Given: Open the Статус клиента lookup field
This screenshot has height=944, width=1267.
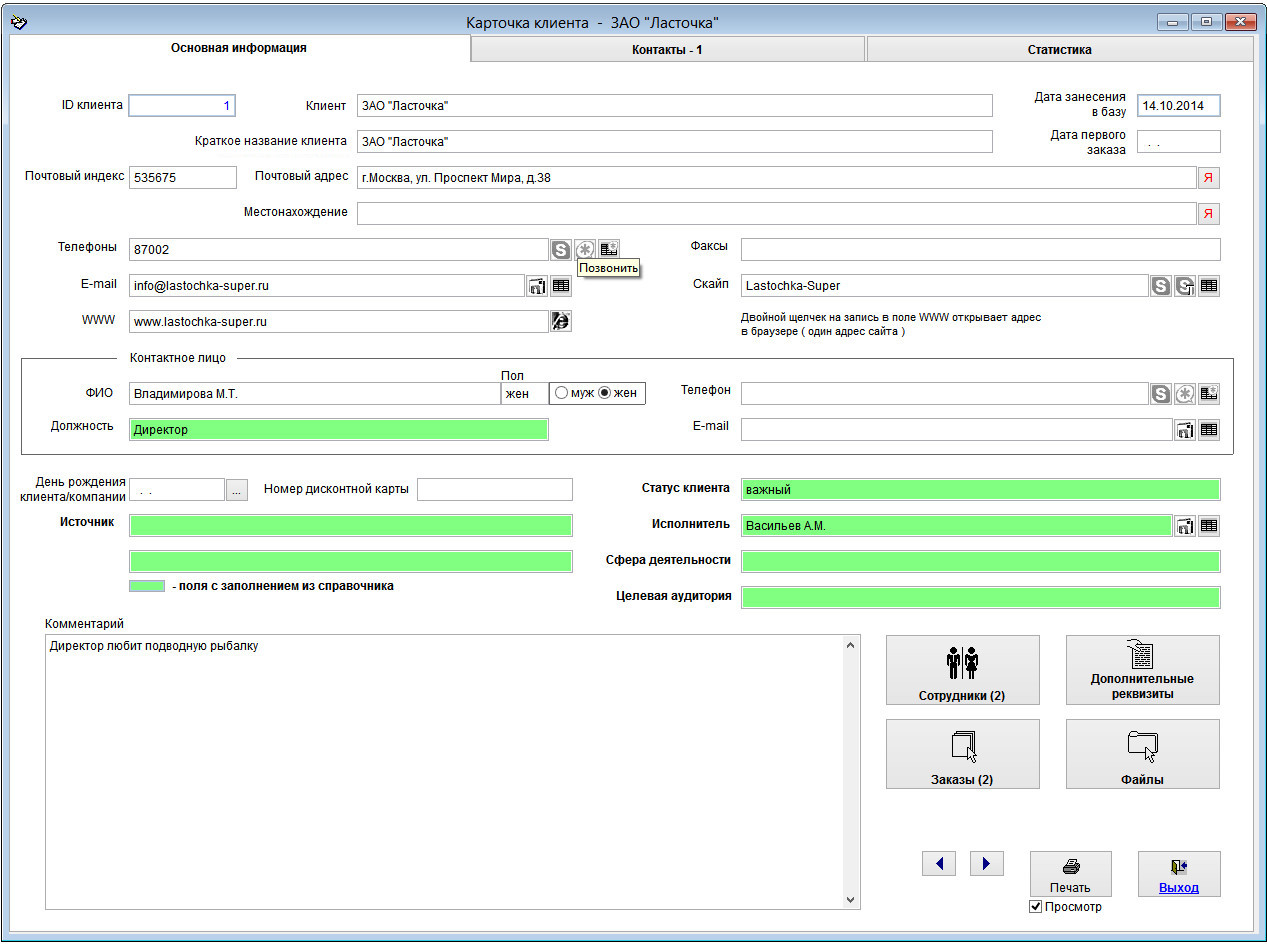Looking at the screenshot, I should 980,490.
